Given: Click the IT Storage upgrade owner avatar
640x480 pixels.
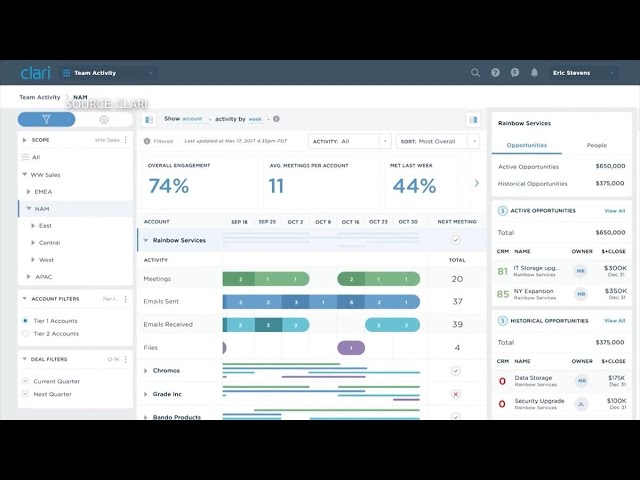Looking at the screenshot, I should (x=581, y=271).
